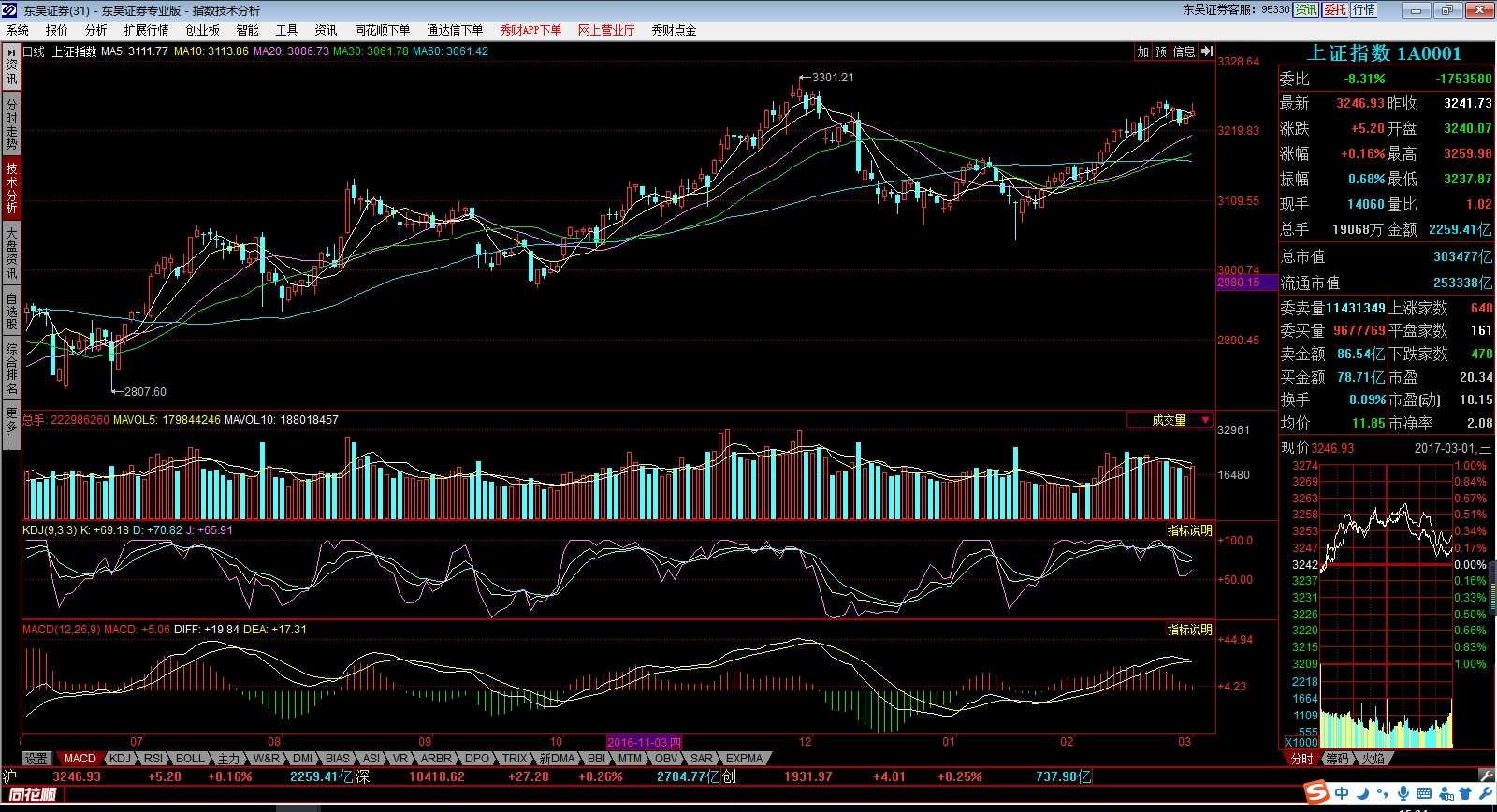
Task: Open the 分析 menu in menu bar
Action: pos(96,30)
